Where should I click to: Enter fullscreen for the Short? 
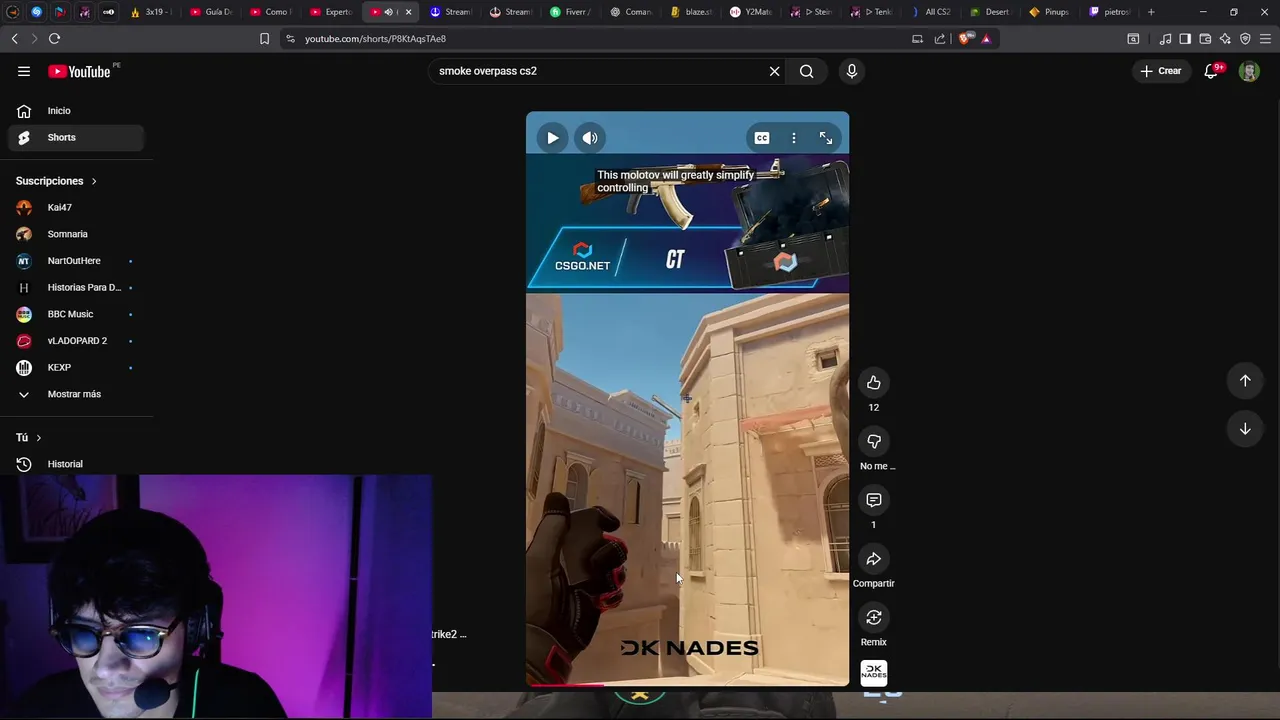[826, 138]
